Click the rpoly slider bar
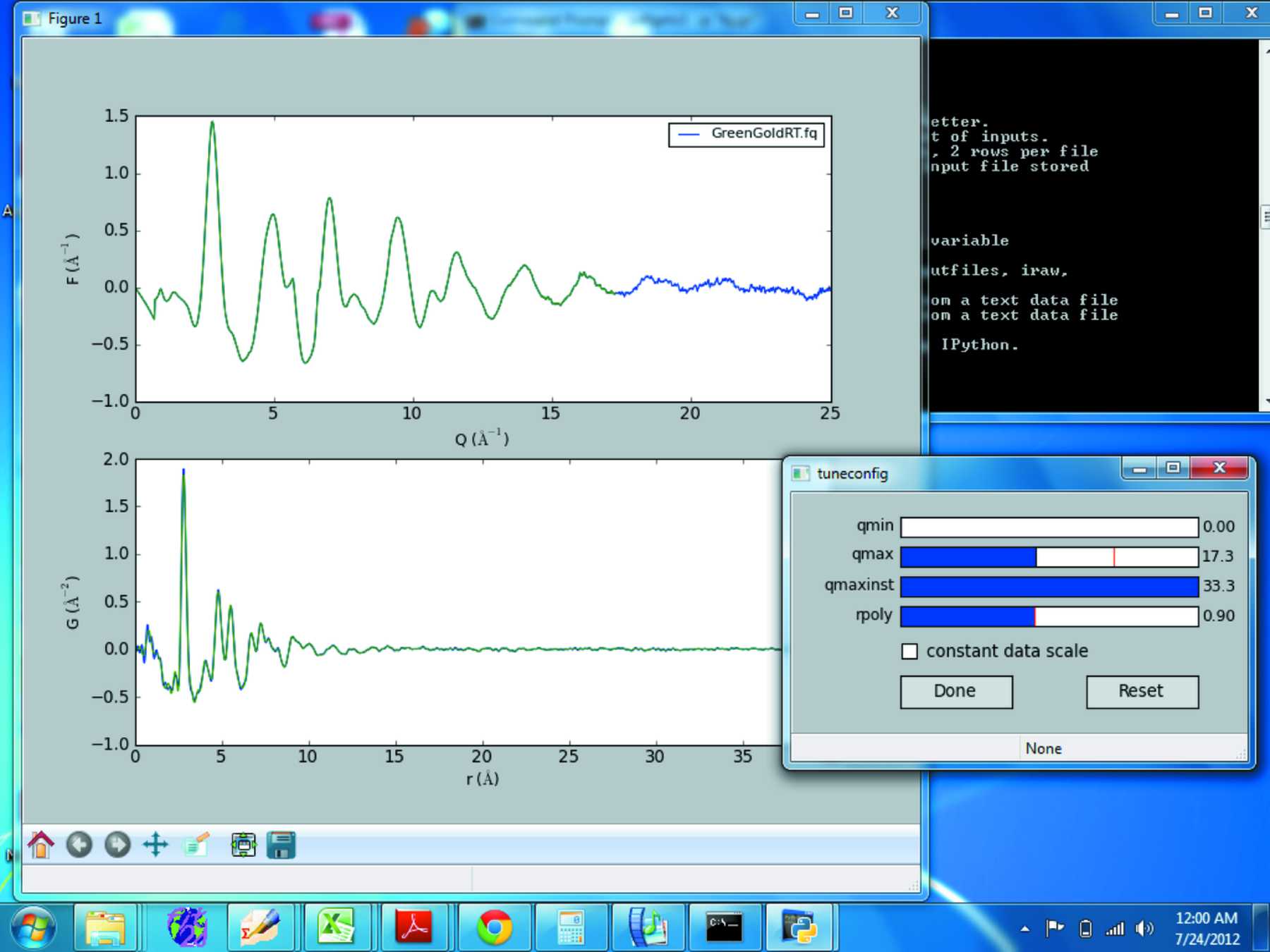This screenshot has height=952, width=1270. pos(1049,616)
